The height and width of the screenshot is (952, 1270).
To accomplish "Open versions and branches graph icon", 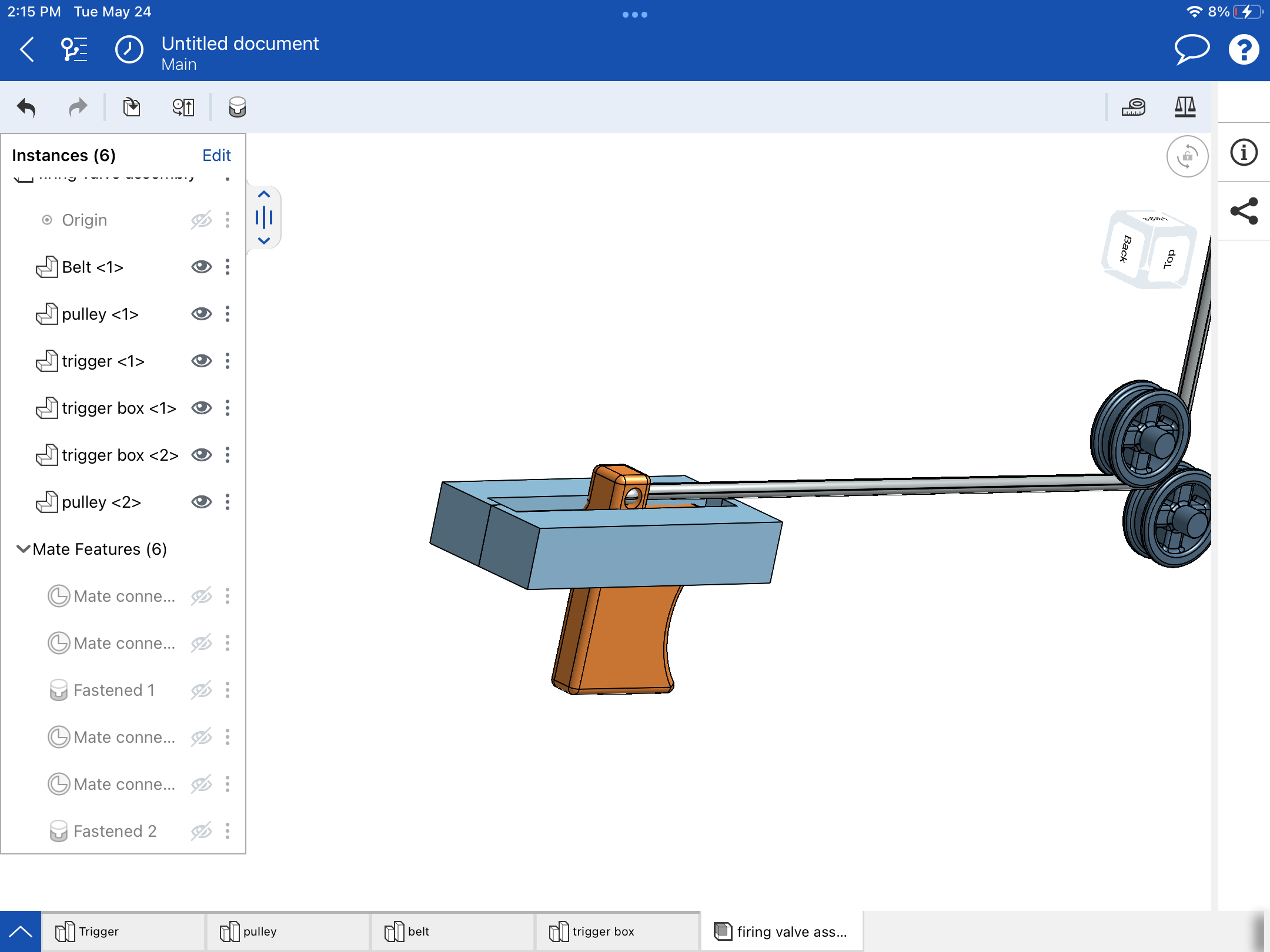I will click(75, 50).
